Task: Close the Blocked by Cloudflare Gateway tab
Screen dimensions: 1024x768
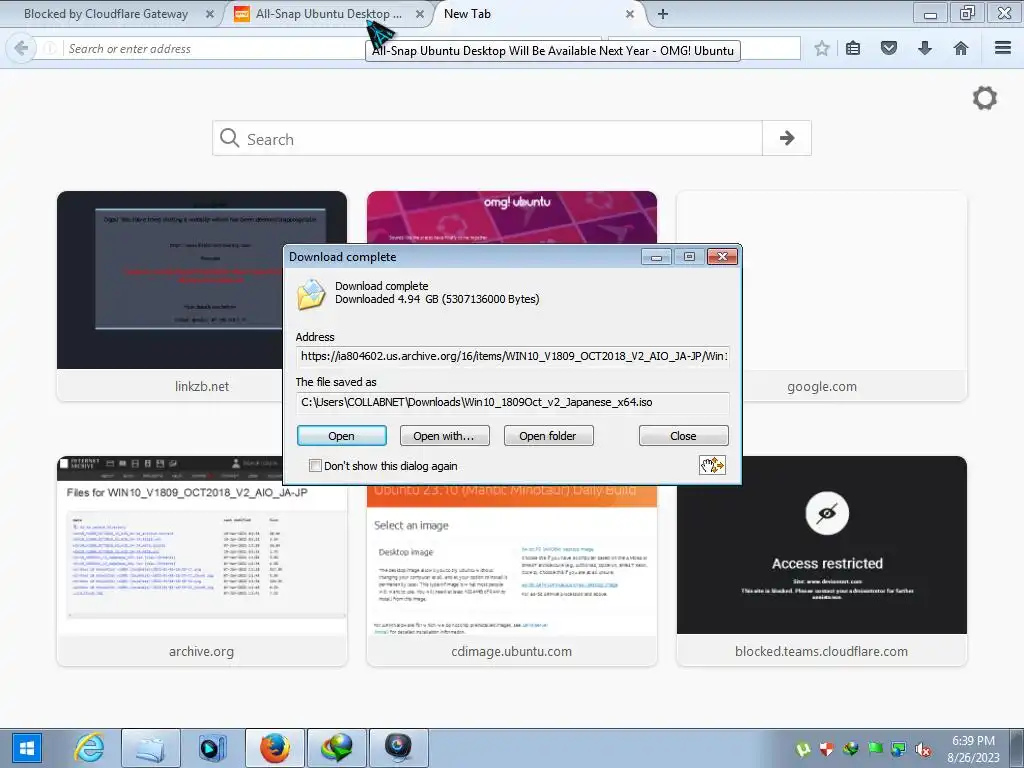Action: coord(210,14)
